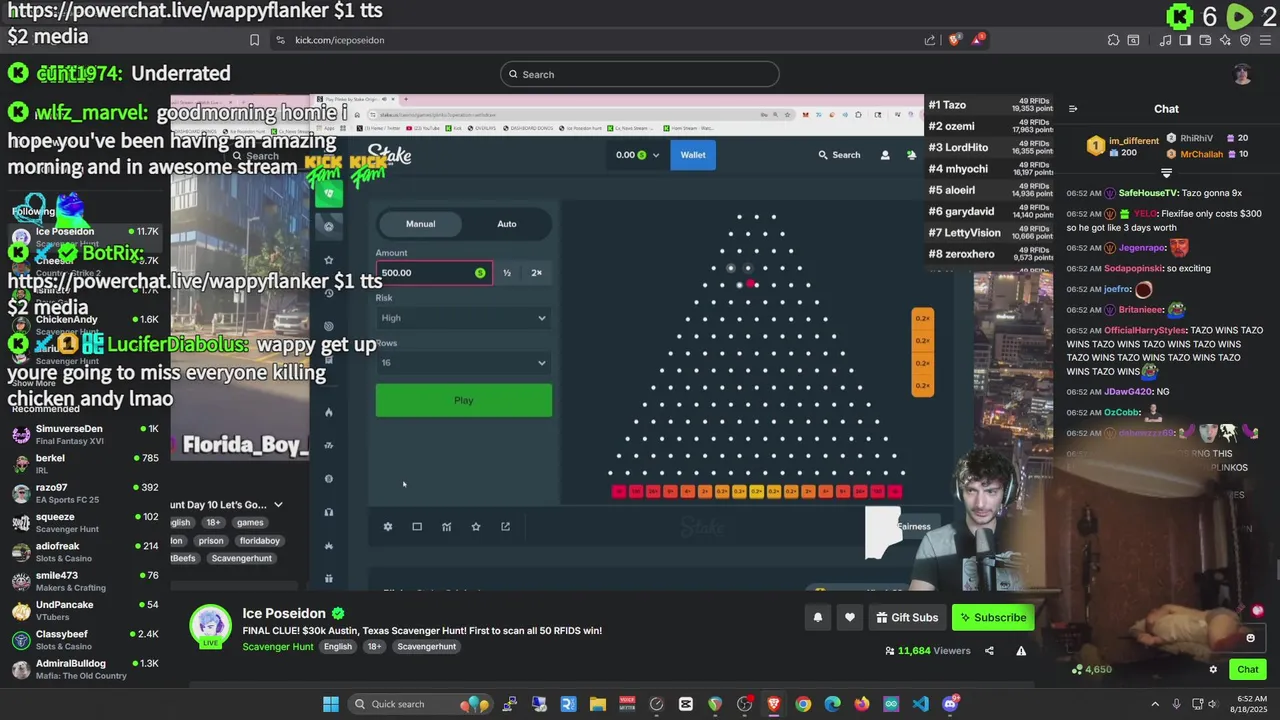Open the razo97 recommended channel
1280x720 pixels.
[84, 494]
